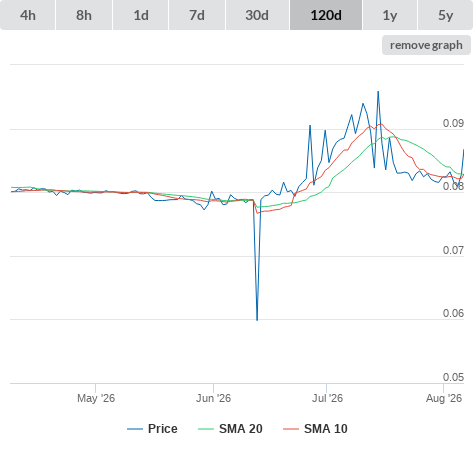This screenshot has height=455, width=474.
Task: Open the 30d chart view
Action: [257, 15]
